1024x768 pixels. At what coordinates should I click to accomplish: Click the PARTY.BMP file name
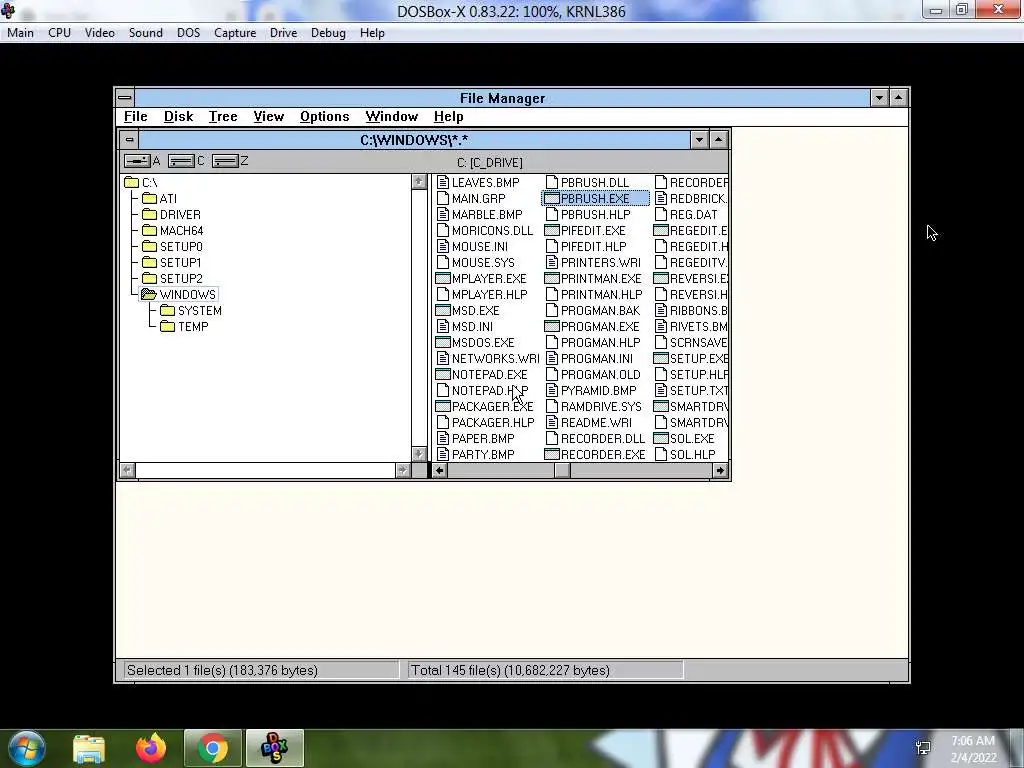pos(483,455)
